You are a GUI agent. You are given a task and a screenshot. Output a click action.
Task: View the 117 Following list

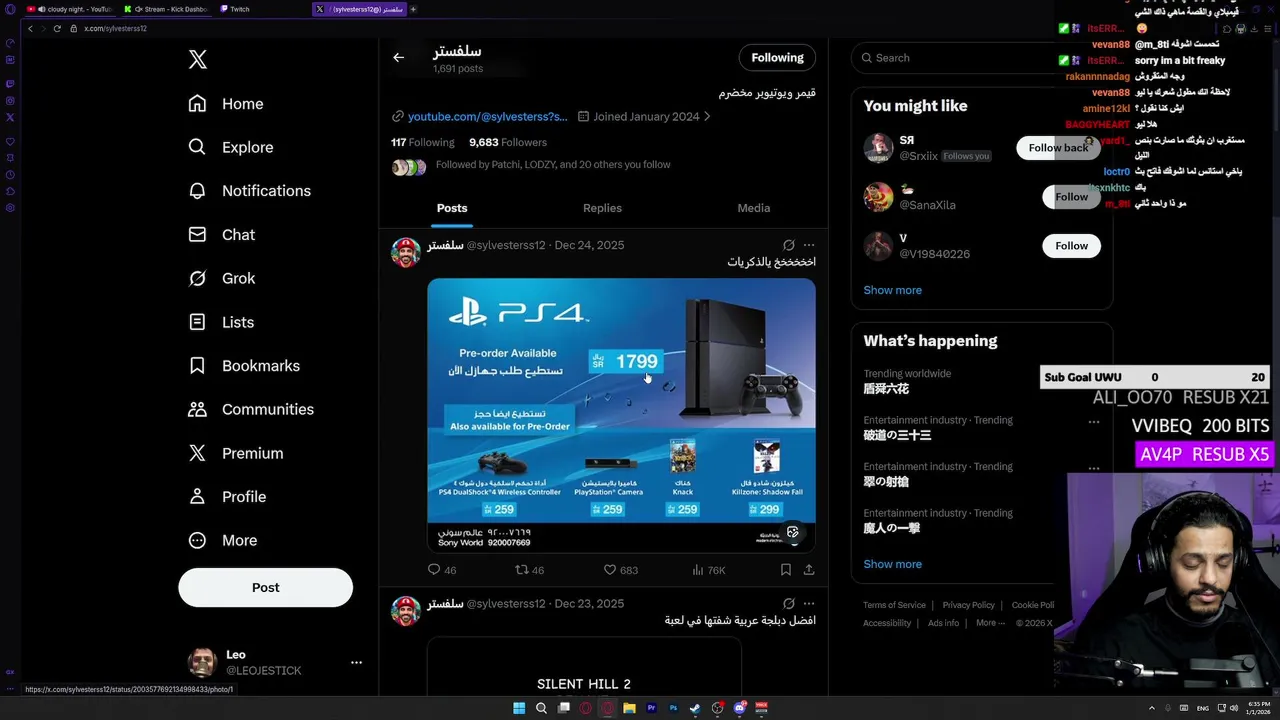pos(422,143)
